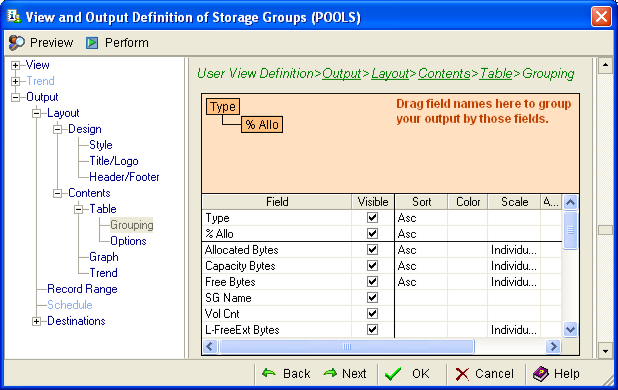618x390 pixels.
Task: Expand the Destinations tree node
Action: [x=36, y=321]
